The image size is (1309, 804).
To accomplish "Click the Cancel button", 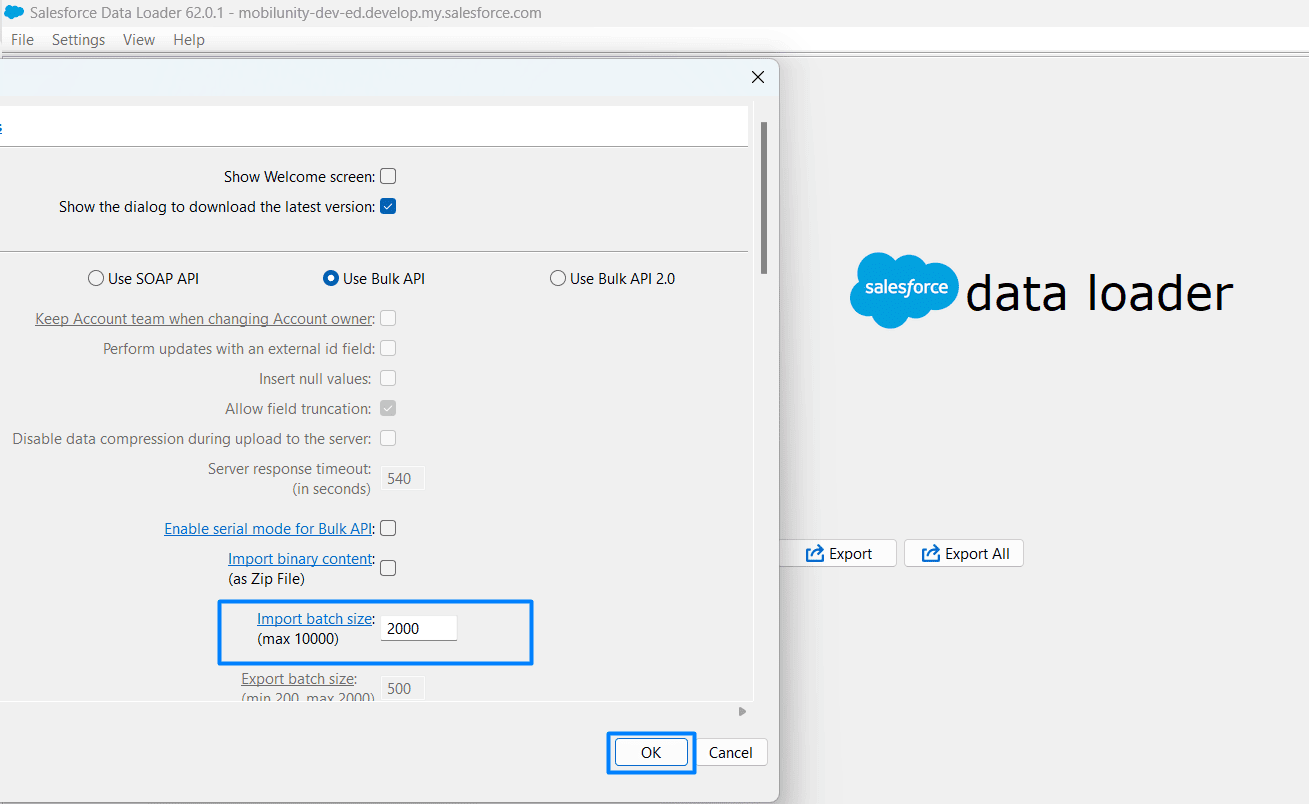I will coord(731,752).
